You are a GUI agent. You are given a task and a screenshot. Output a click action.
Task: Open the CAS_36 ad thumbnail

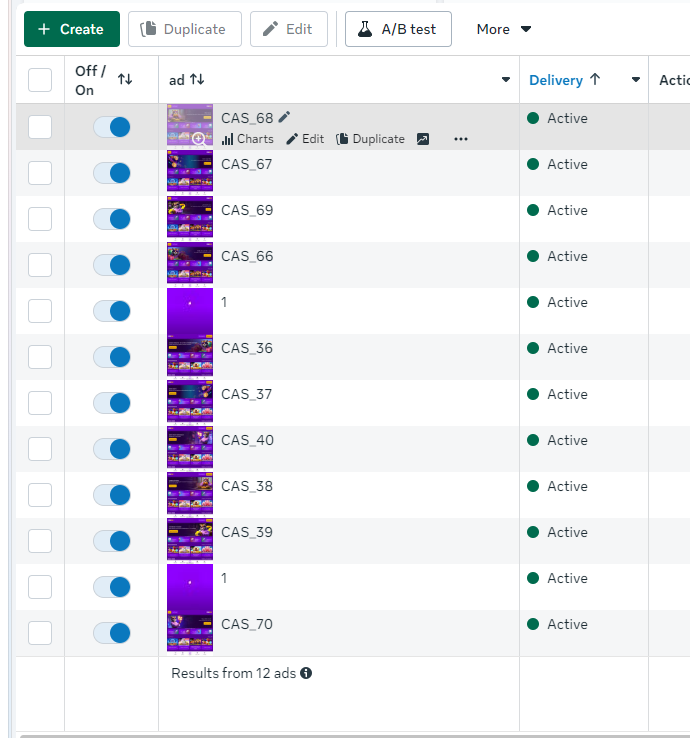tap(190, 355)
